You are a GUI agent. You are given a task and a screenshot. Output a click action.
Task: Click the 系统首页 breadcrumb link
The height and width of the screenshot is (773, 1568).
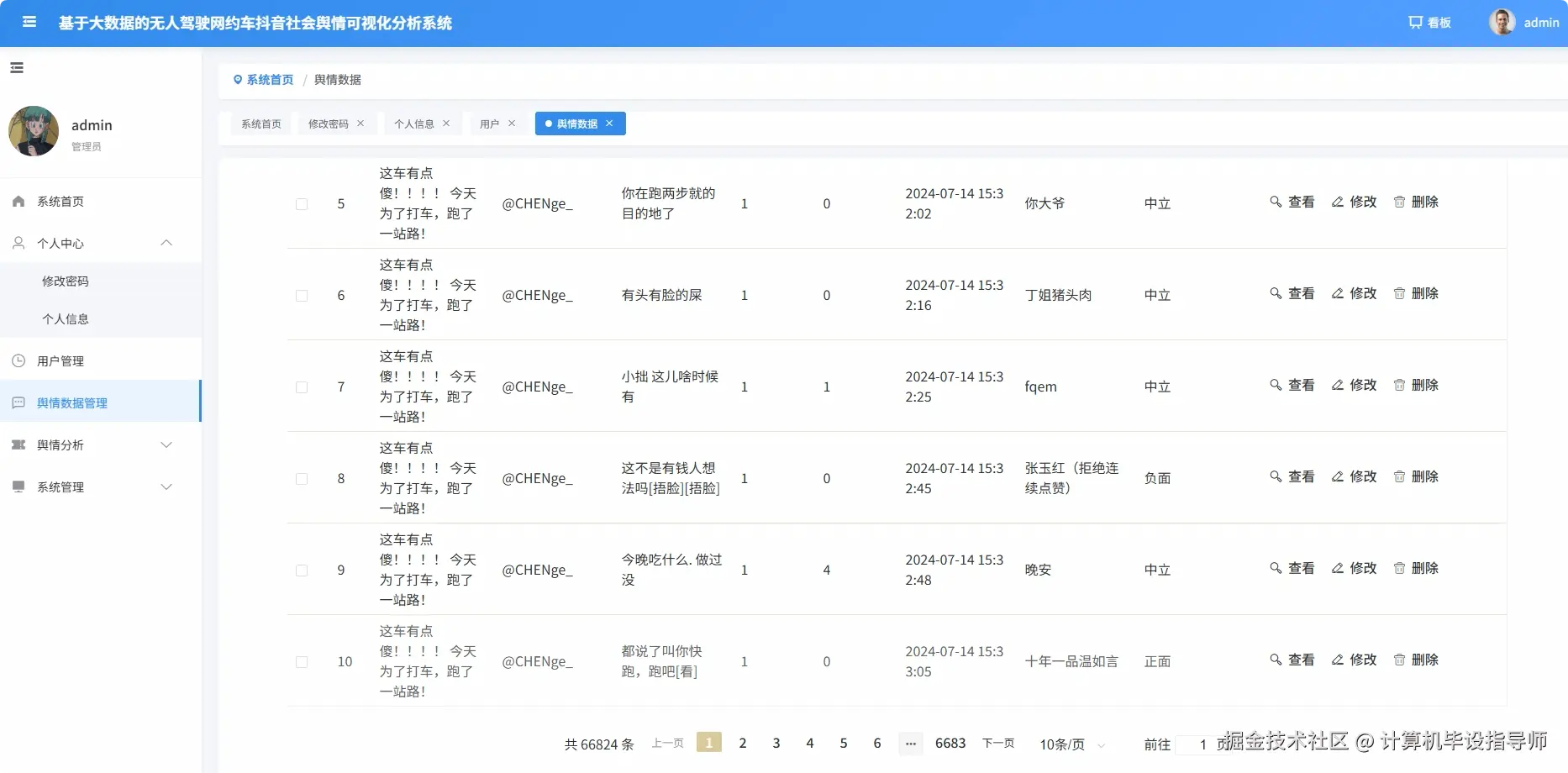coord(270,79)
